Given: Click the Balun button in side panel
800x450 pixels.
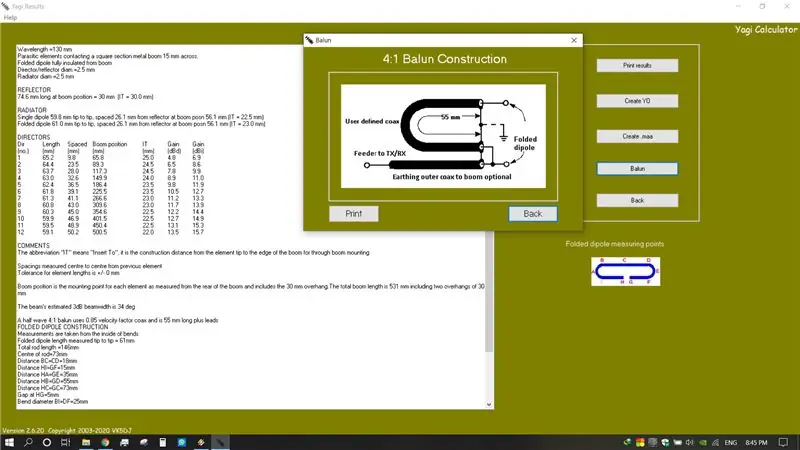Looking at the screenshot, I should click(637, 168).
